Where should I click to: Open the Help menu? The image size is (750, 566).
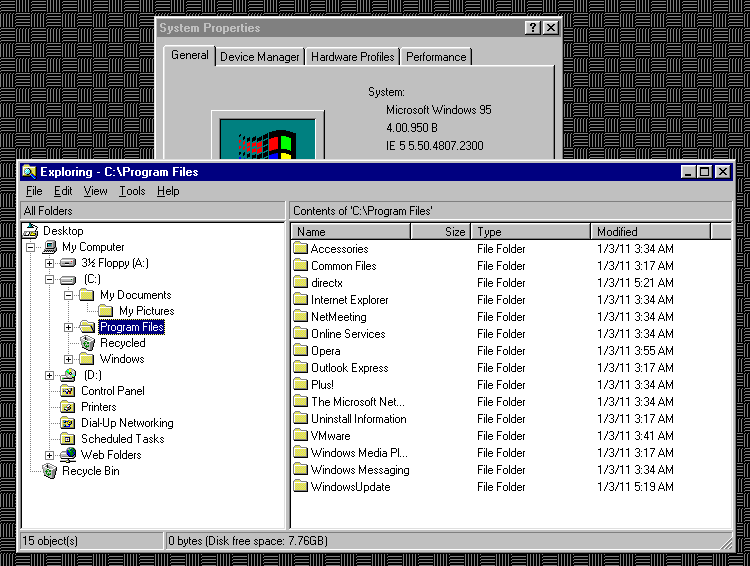tap(168, 191)
